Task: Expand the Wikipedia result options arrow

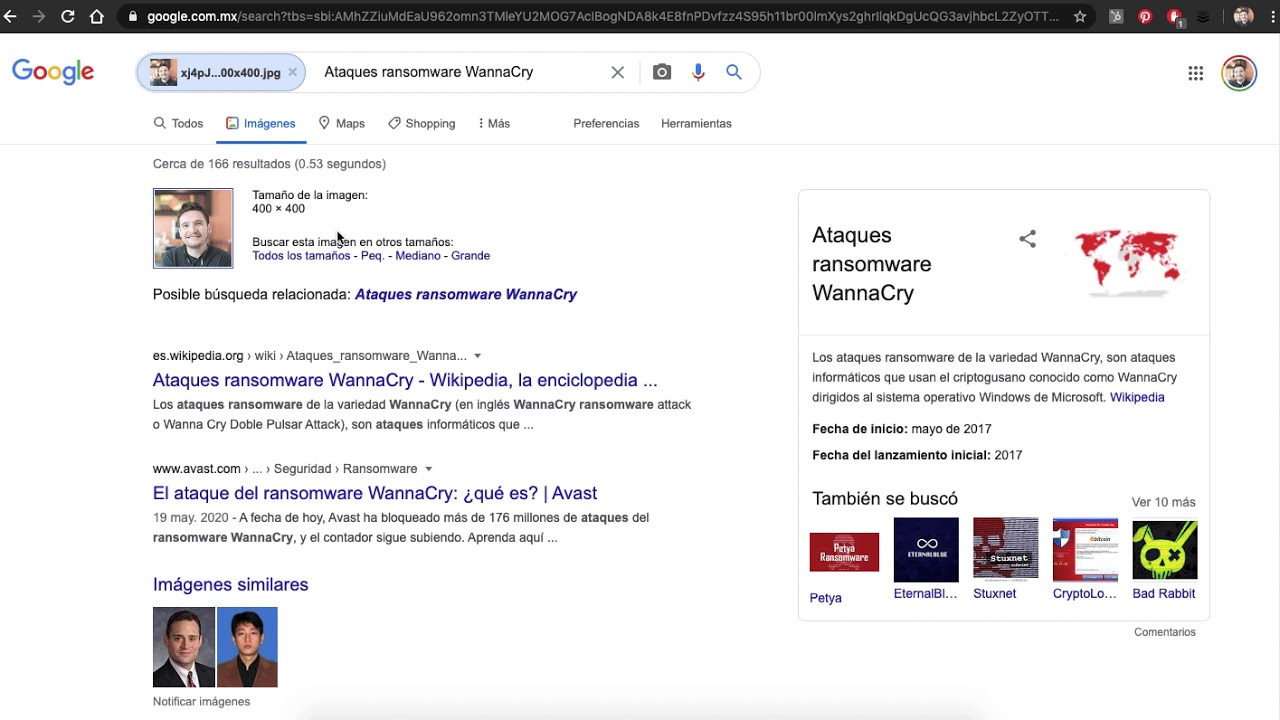Action: (477, 356)
